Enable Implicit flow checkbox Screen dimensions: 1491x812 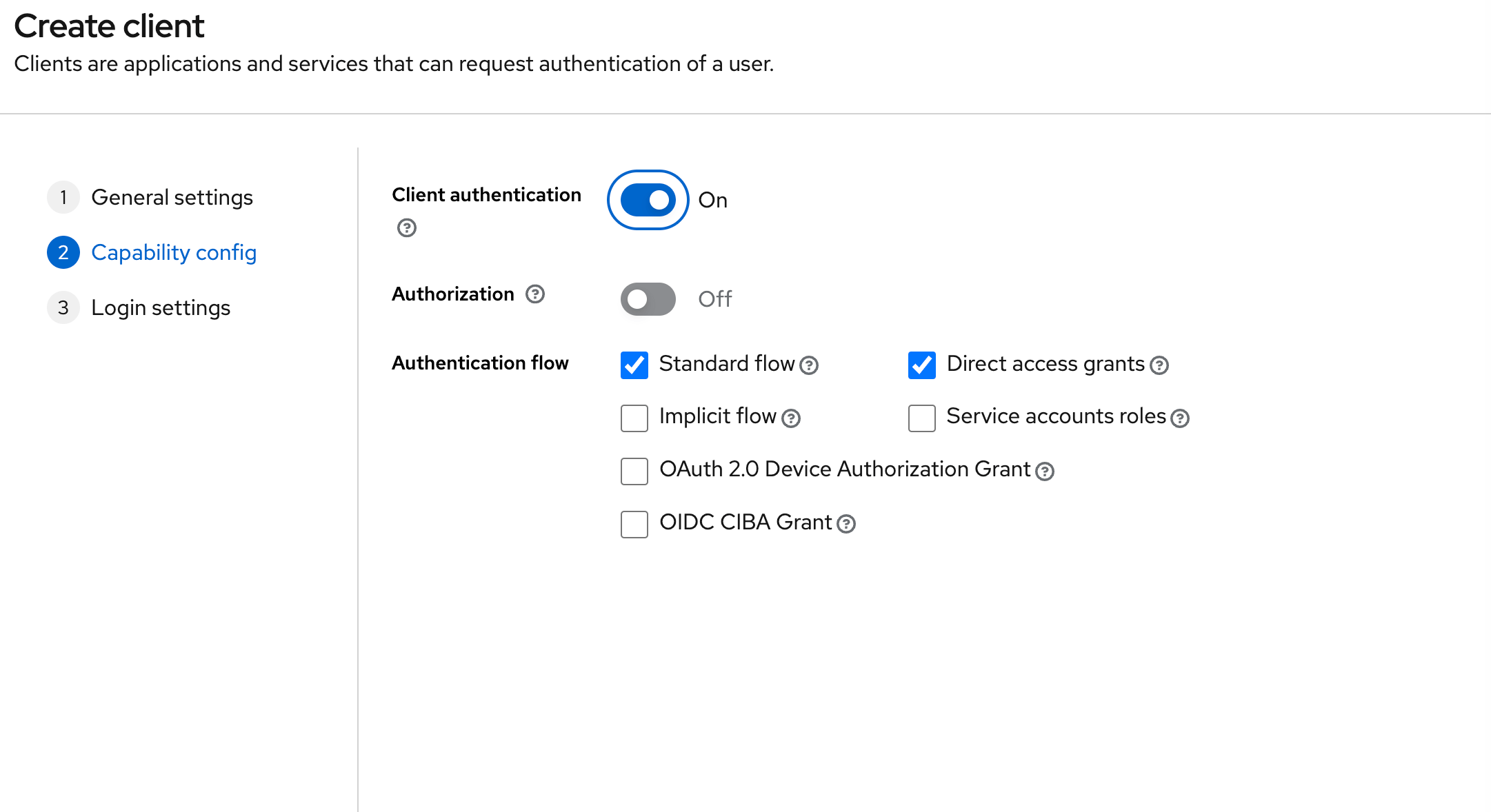[x=634, y=418]
